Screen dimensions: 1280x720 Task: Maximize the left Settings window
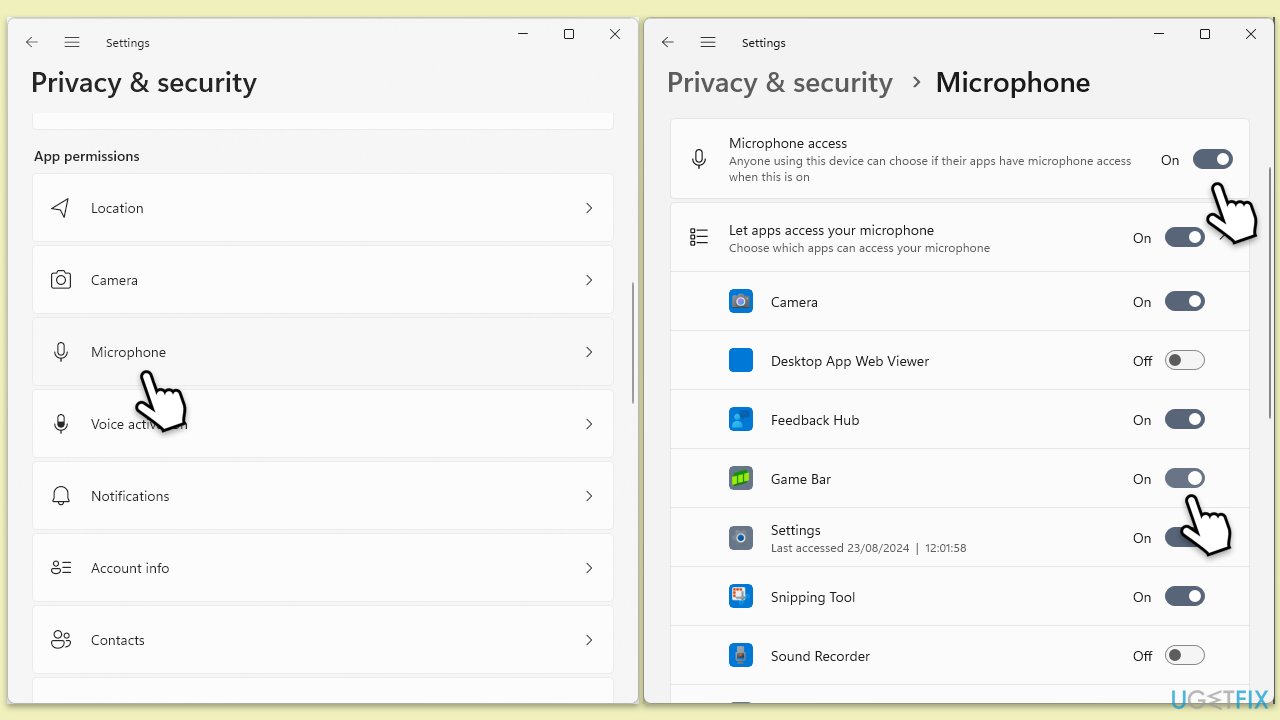[x=569, y=34]
